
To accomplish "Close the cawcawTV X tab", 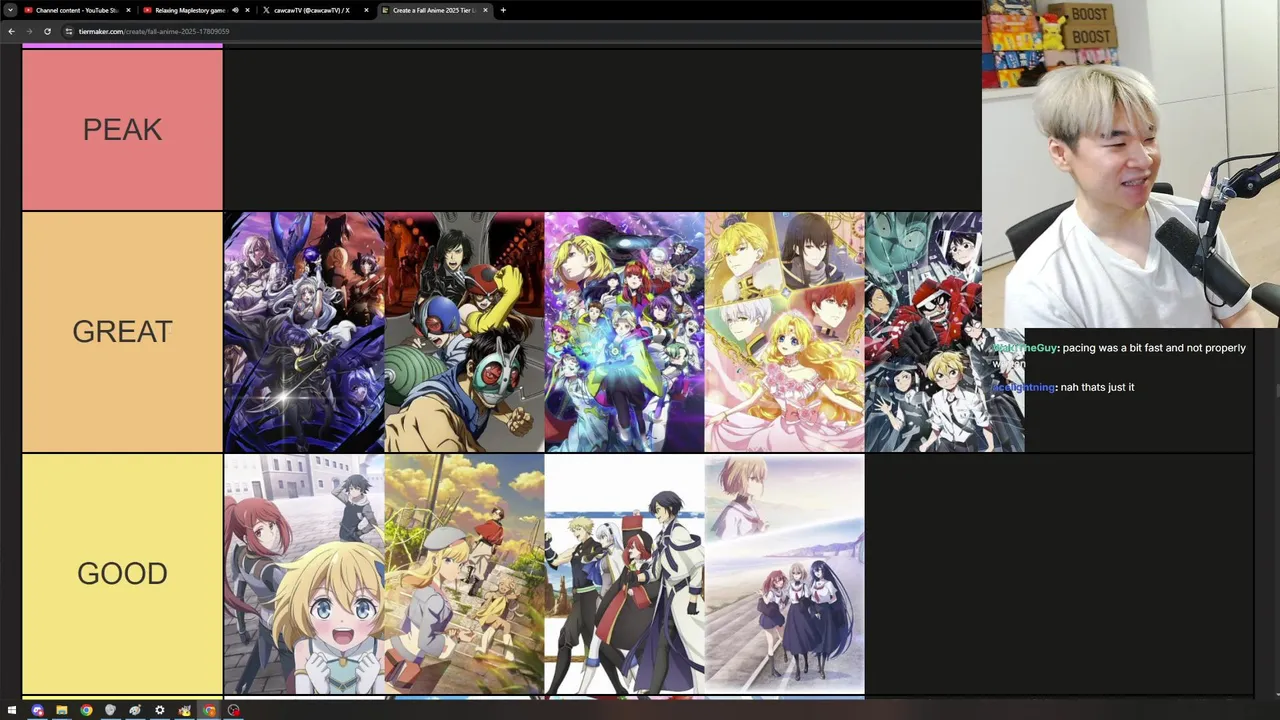I will tap(366, 10).
